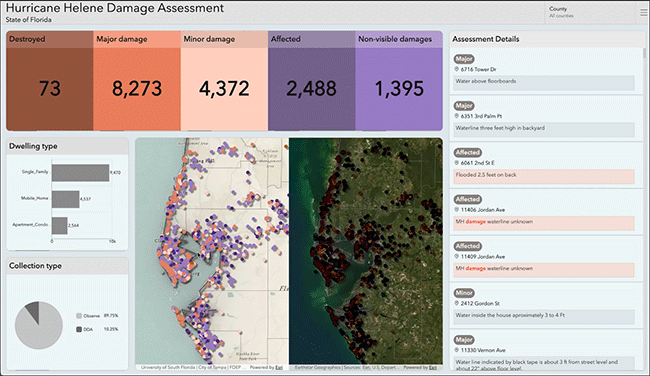Click the Esri link under the left map
This screenshot has height=376, width=650.
(279, 367)
